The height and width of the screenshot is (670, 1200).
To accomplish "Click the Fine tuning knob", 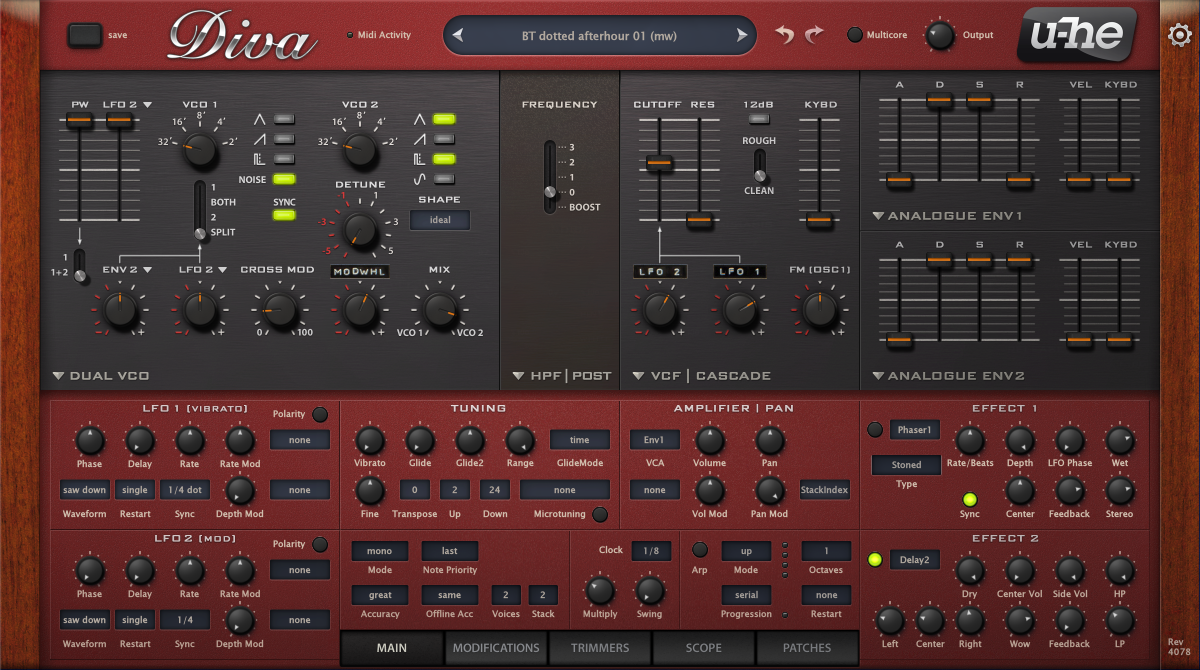I will [x=370, y=490].
